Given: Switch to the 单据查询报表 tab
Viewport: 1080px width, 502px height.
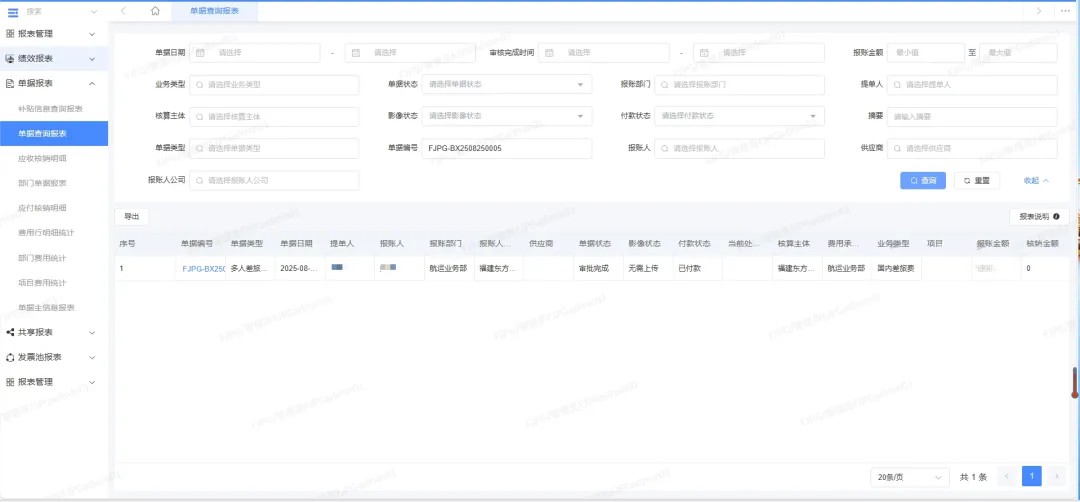Looking at the screenshot, I should point(212,11).
